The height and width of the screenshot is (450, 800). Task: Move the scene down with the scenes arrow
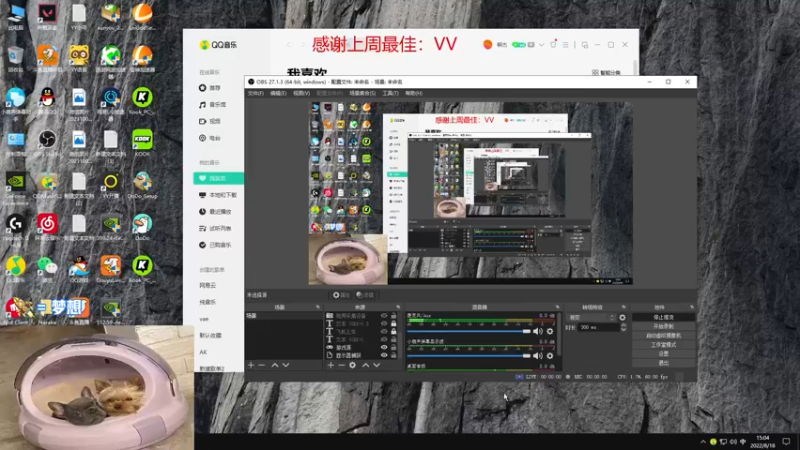tap(286, 365)
